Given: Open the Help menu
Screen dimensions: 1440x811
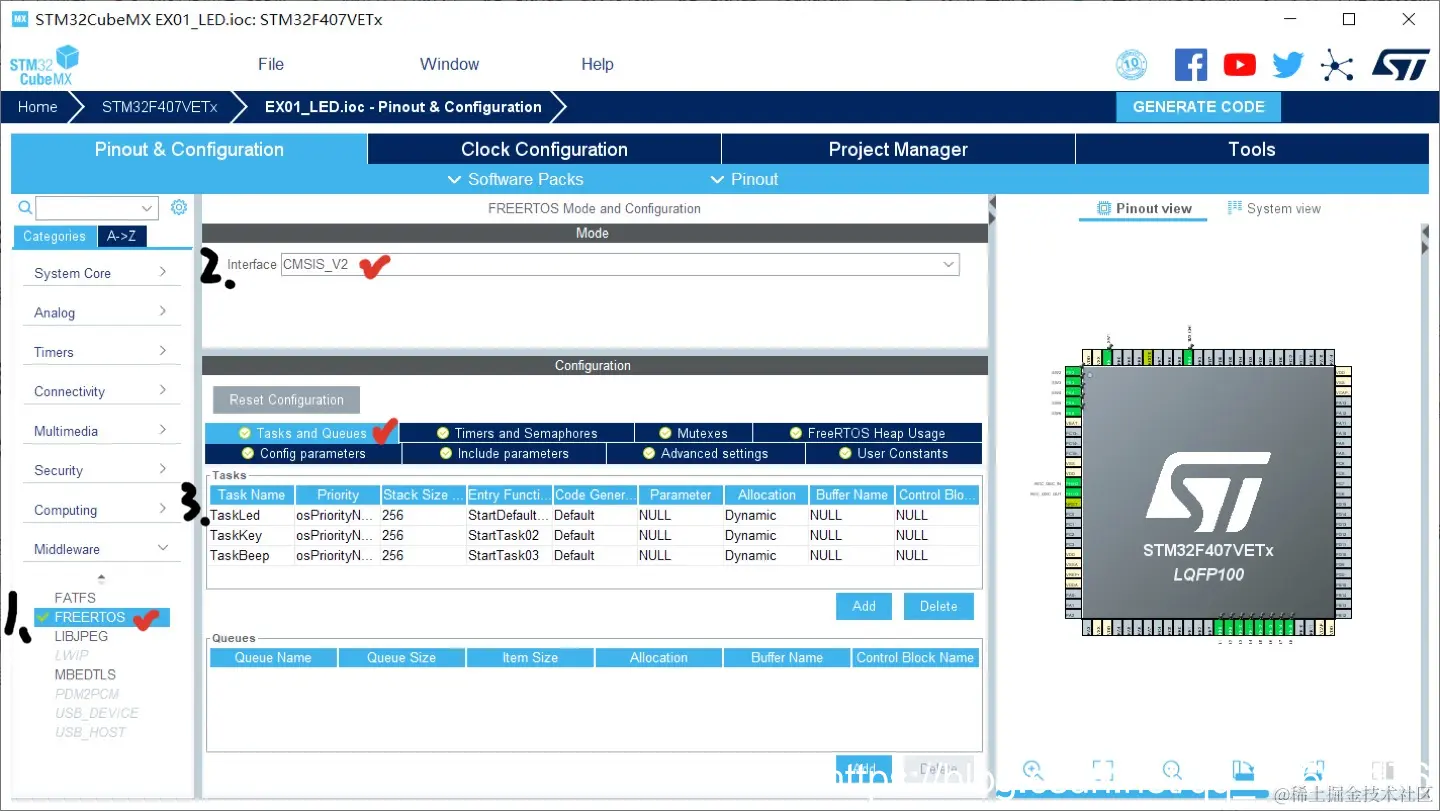Looking at the screenshot, I should (597, 64).
